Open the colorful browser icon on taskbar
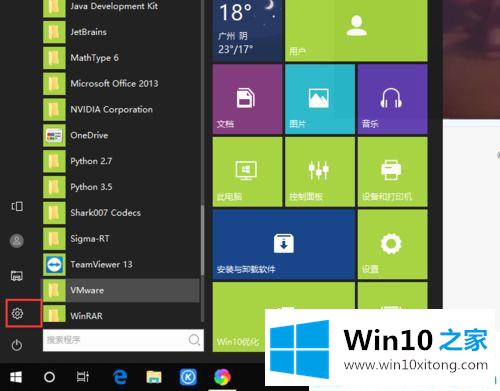This screenshot has height=391, width=500. (x=222, y=377)
